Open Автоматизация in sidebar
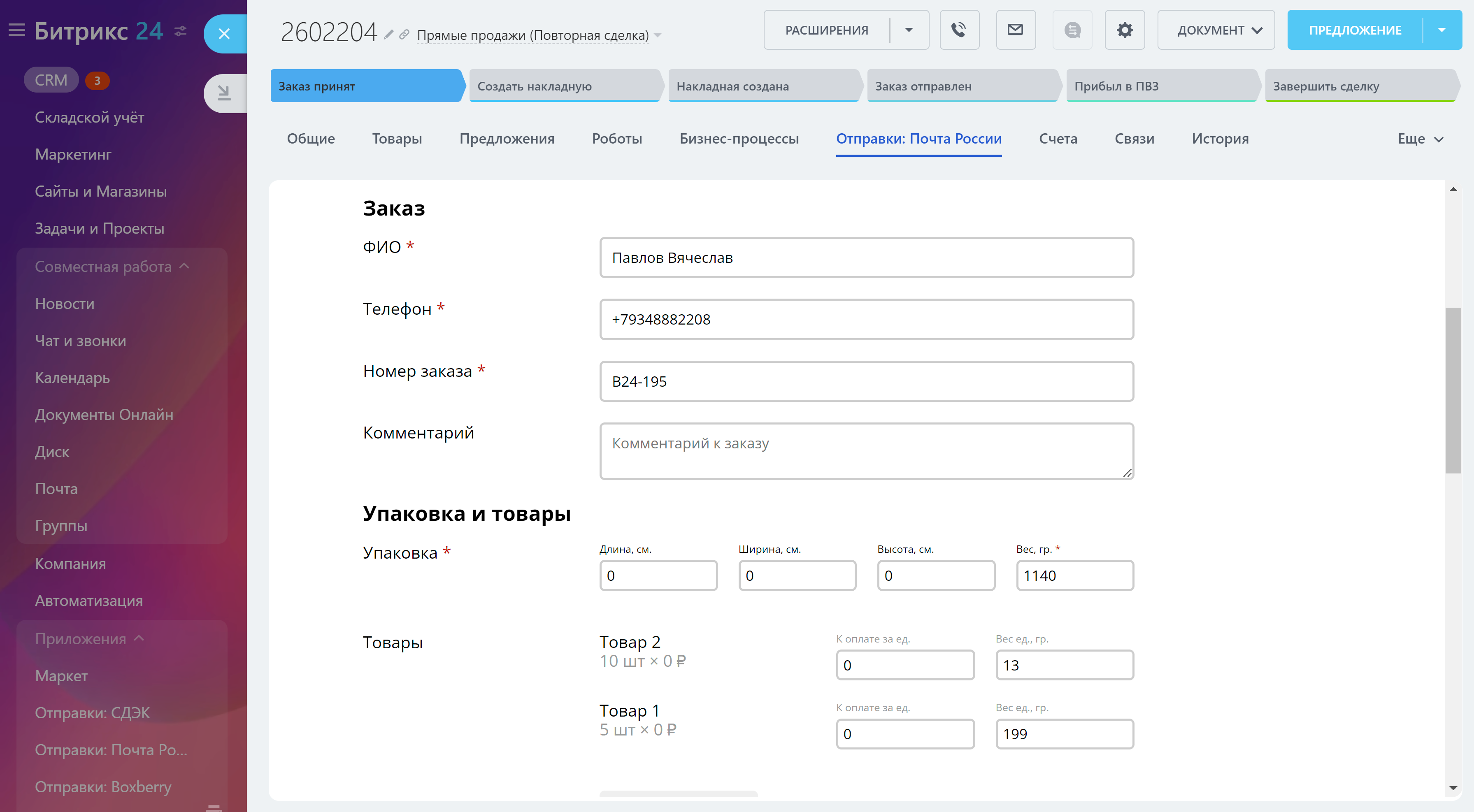Viewport: 1474px width, 812px height. pos(89,601)
